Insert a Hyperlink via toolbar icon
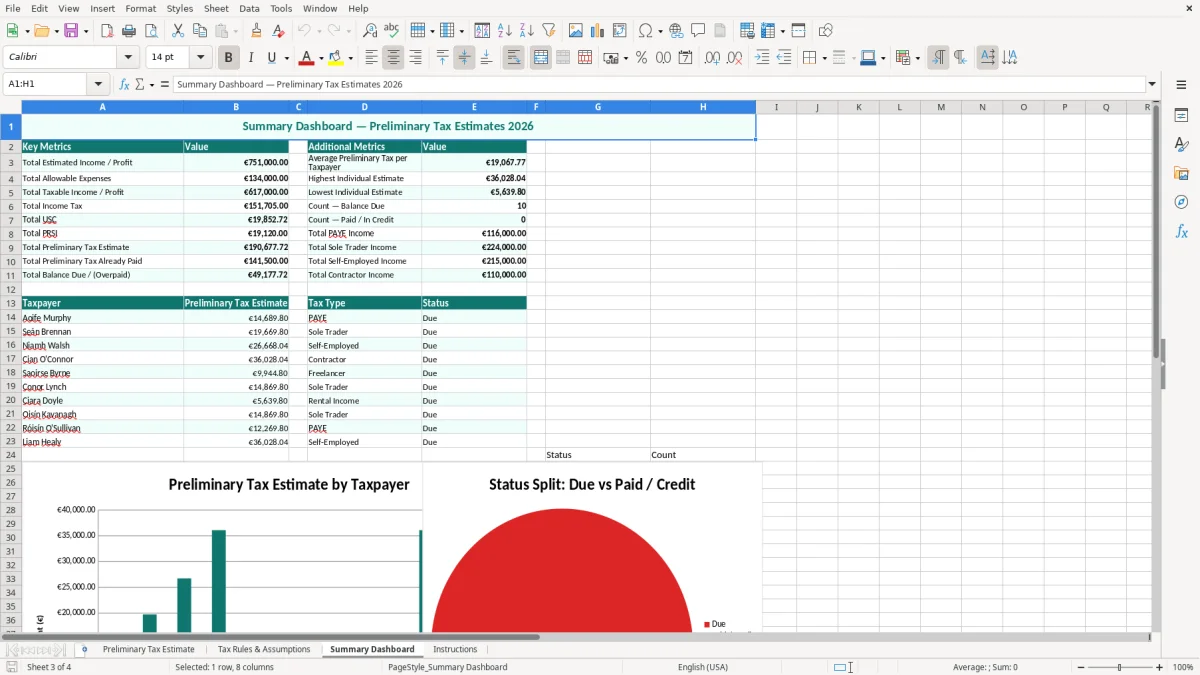Screen dimensions: 1200x675 coord(676,31)
